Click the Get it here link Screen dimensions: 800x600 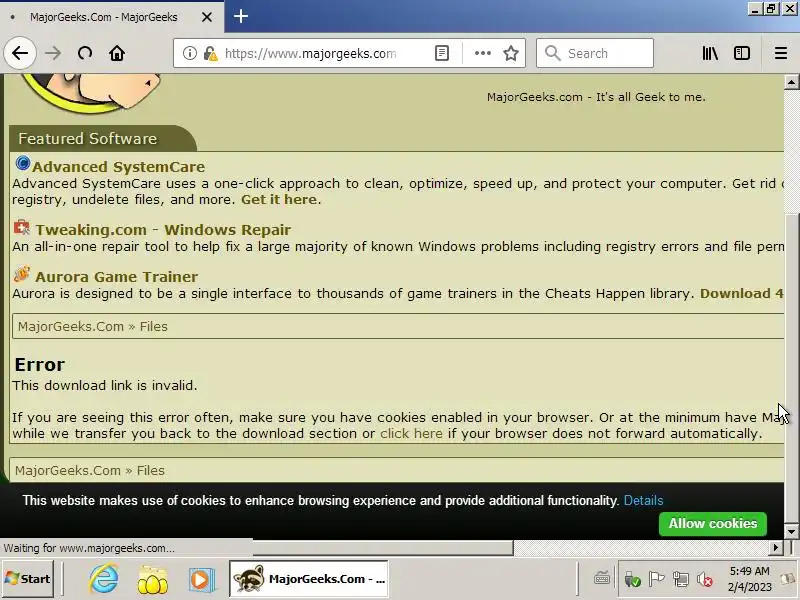coord(279,199)
